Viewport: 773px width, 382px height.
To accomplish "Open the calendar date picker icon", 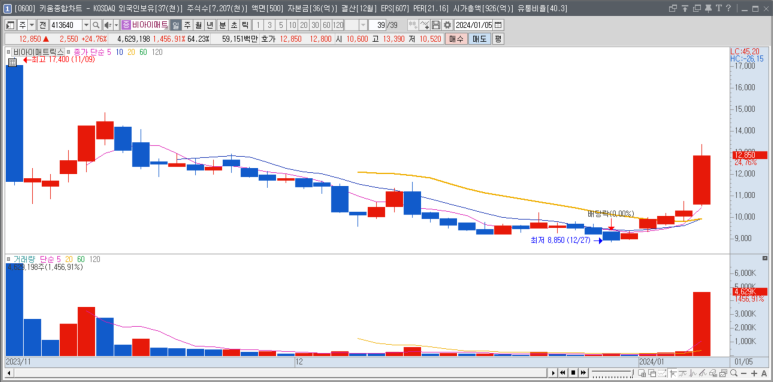I will point(498,25).
